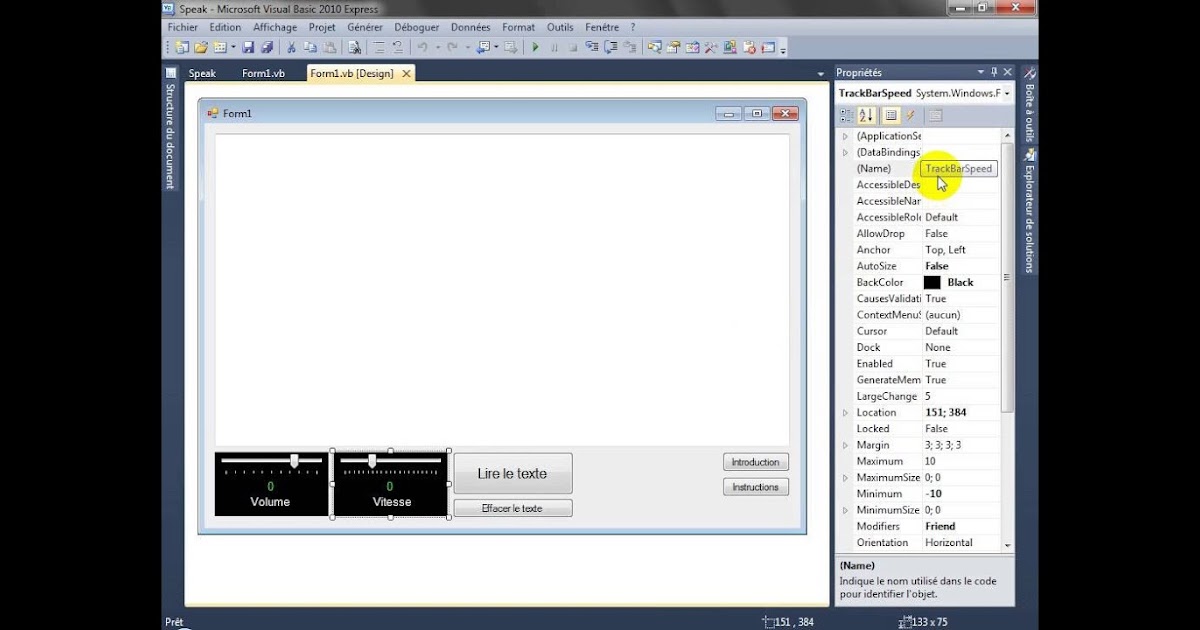Click the black BackColor swatch
Screen dimensions: 1200x630
(x=932, y=283)
